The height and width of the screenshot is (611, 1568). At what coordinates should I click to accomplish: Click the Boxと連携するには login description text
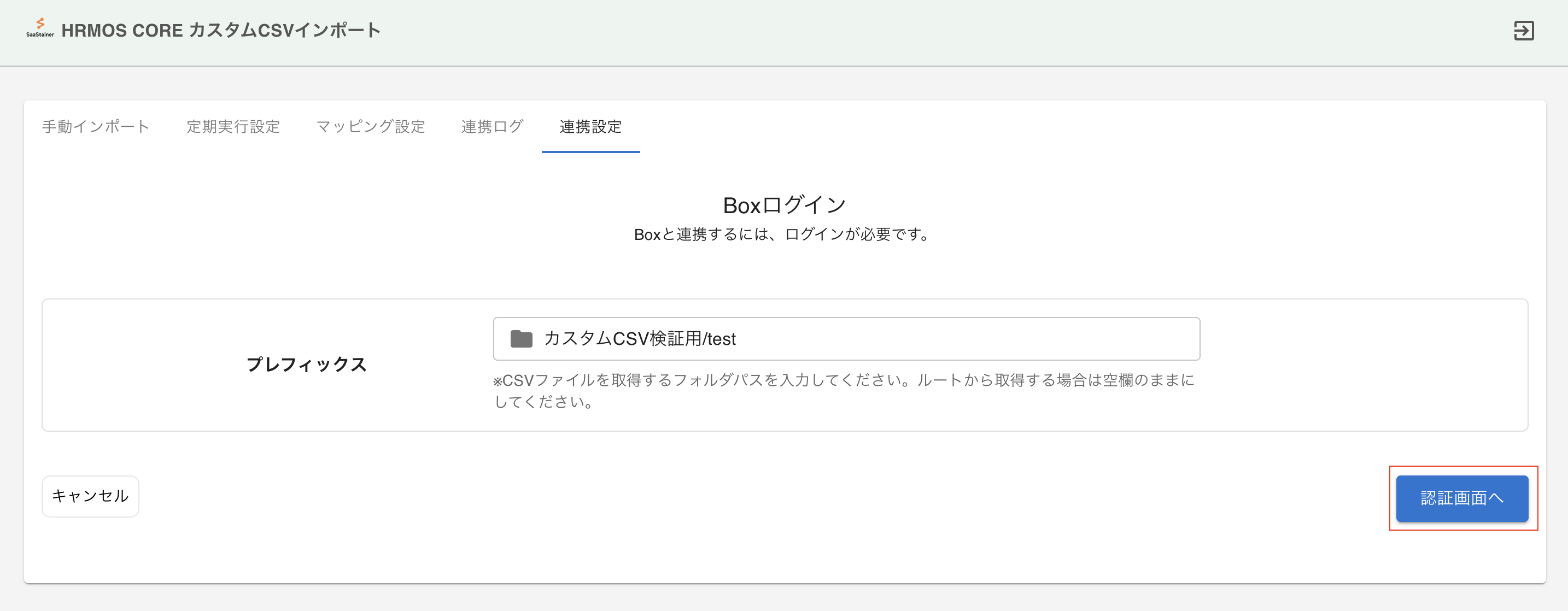pos(783,234)
